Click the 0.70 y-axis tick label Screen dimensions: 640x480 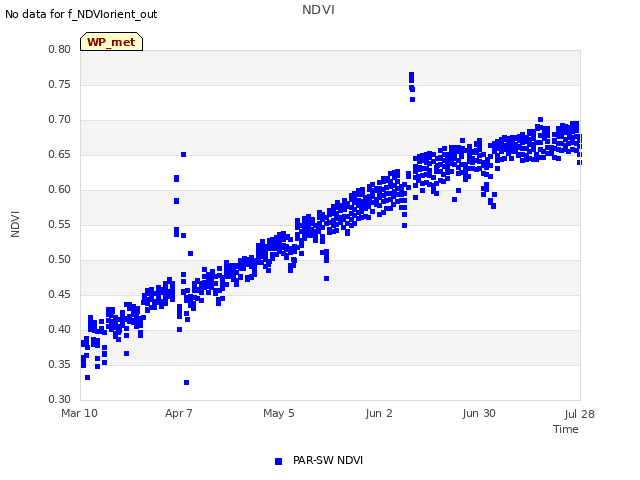59,120
